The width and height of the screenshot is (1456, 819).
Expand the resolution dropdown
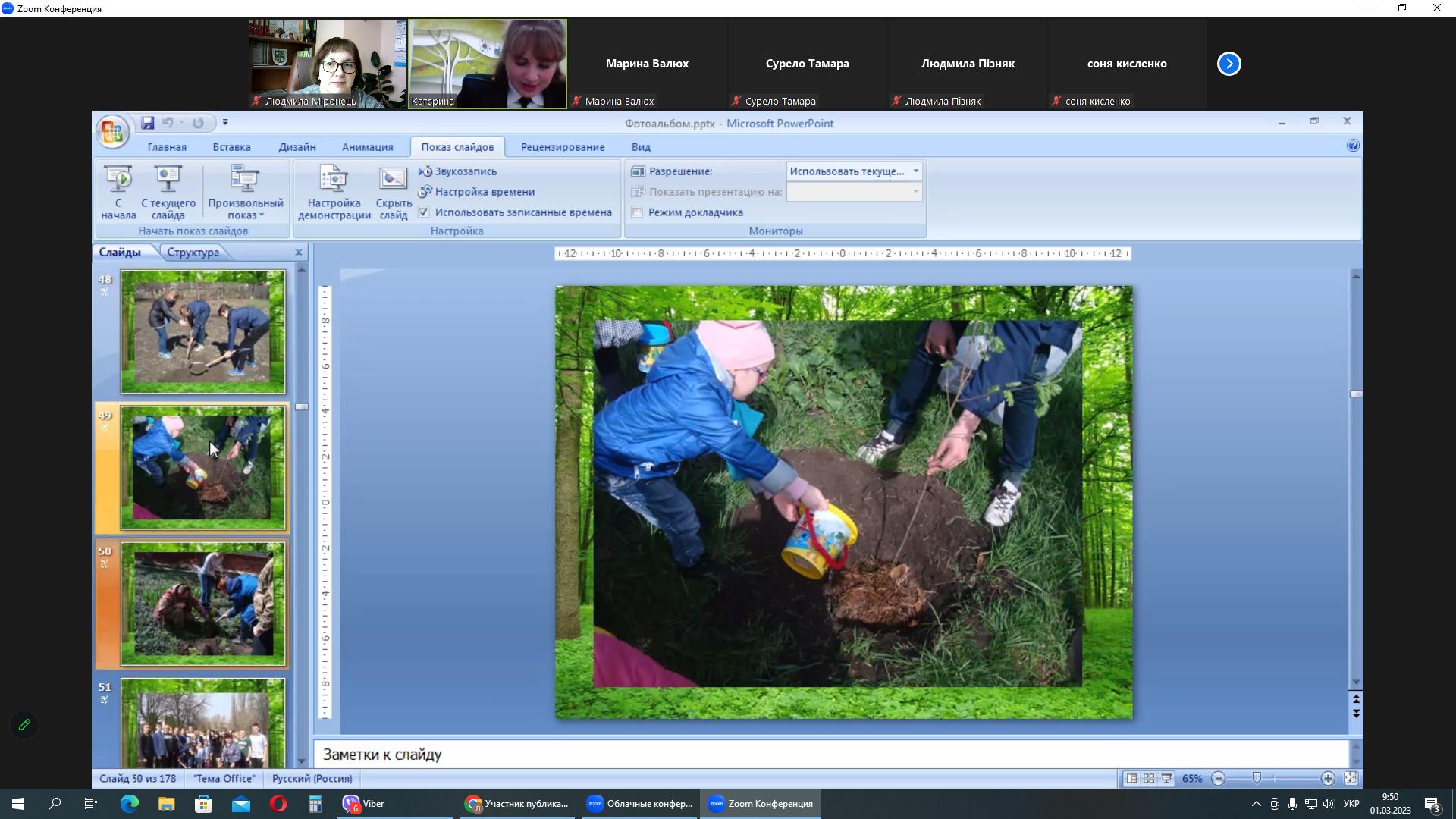(x=915, y=171)
